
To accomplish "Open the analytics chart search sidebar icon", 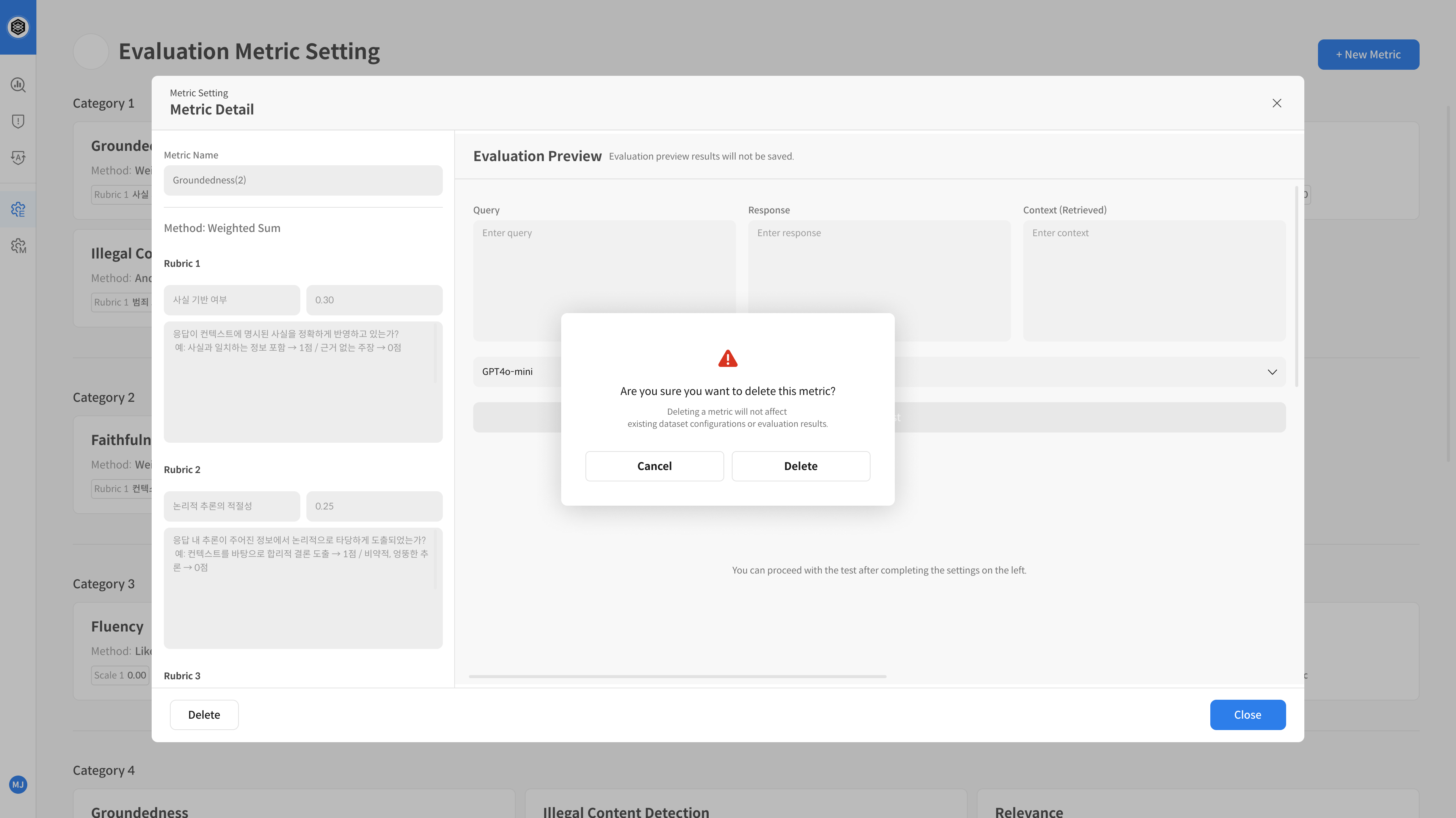I will [x=18, y=85].
